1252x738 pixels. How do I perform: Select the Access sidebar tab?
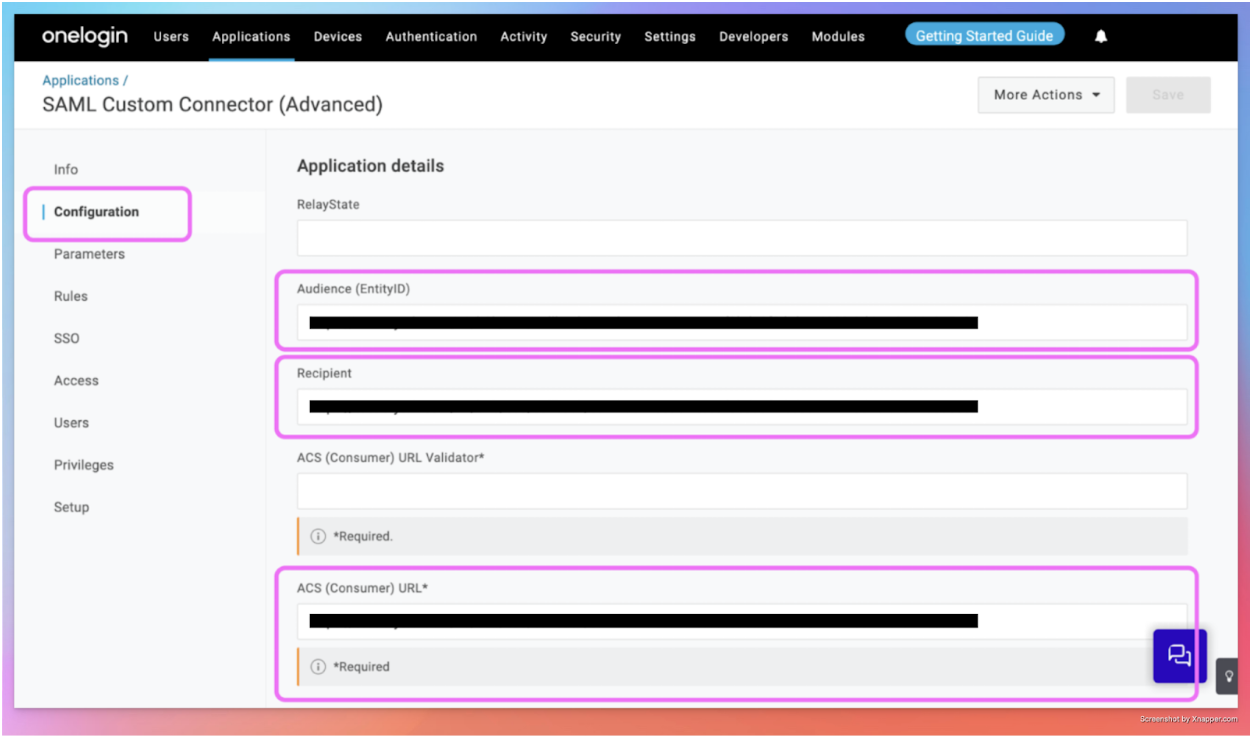coord(76,381)
